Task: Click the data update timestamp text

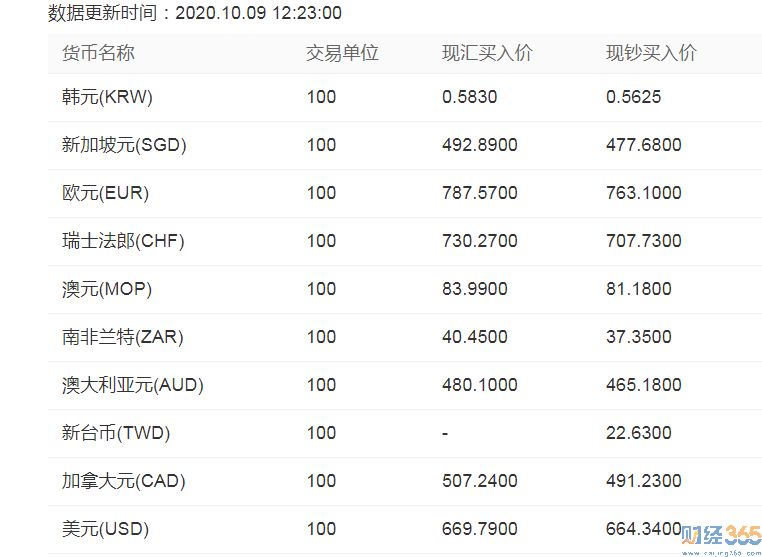Action: click(x=195, y=13)
